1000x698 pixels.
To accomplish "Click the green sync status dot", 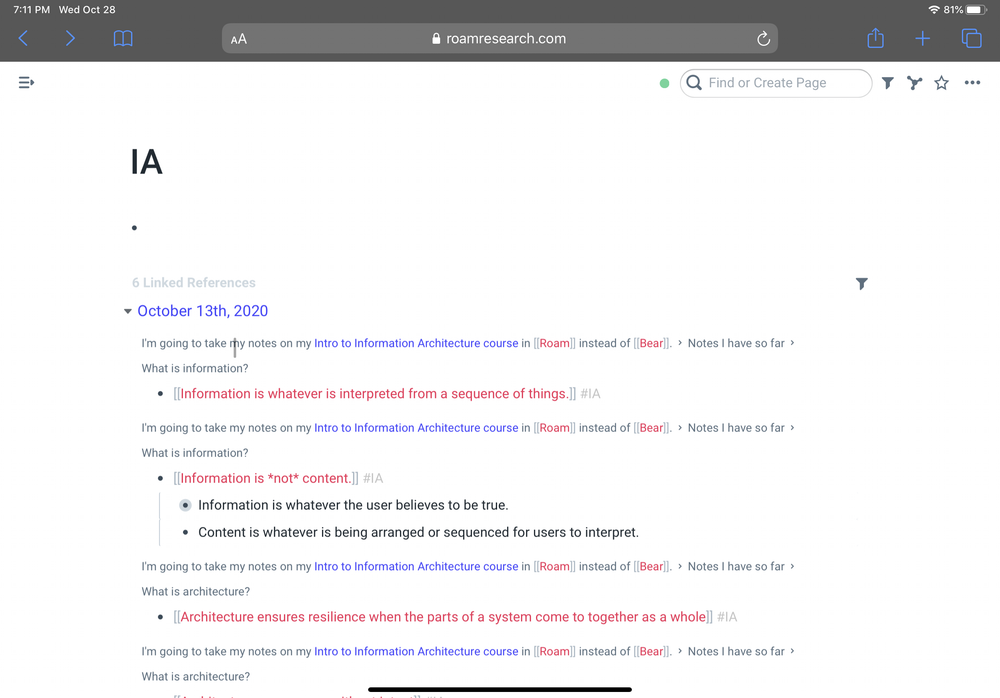I will coord(664,83).
